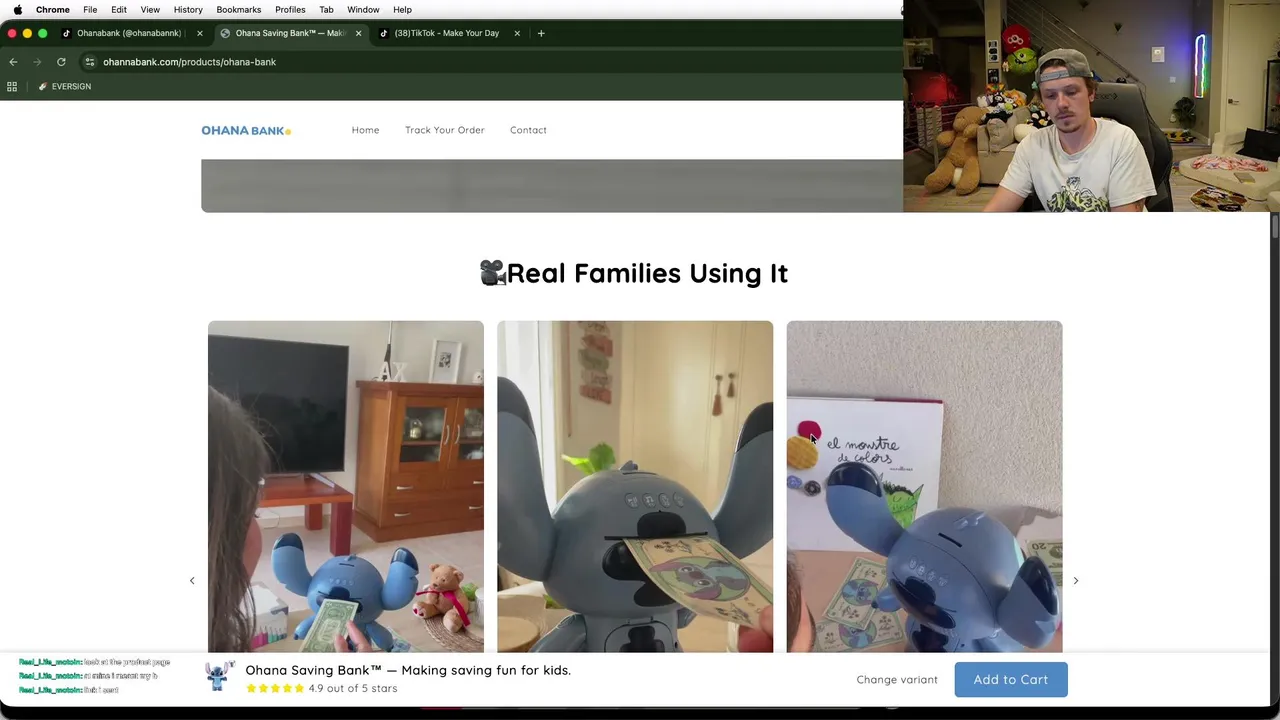This screenshot has height=720, width=1280.
Task: Switch to the TikTok Make Your Day tab
Action: (x=447, y=33)
